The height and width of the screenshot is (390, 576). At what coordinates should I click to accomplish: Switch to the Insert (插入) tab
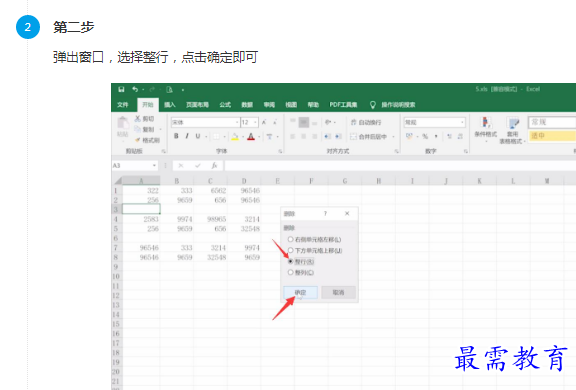[170, 105]
